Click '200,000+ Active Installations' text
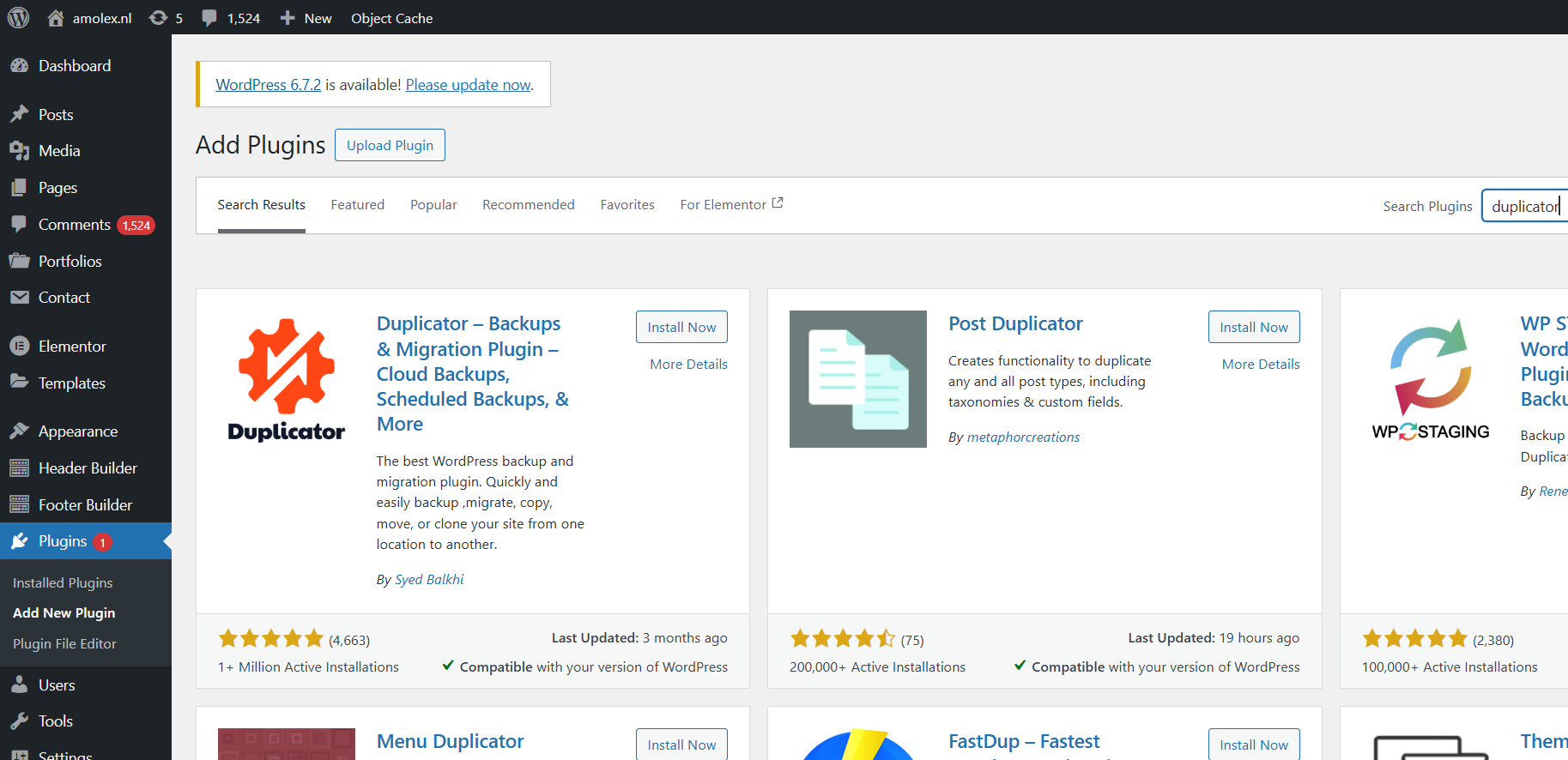Viewport: 1568px width, 760px height. tap(877, 667)
